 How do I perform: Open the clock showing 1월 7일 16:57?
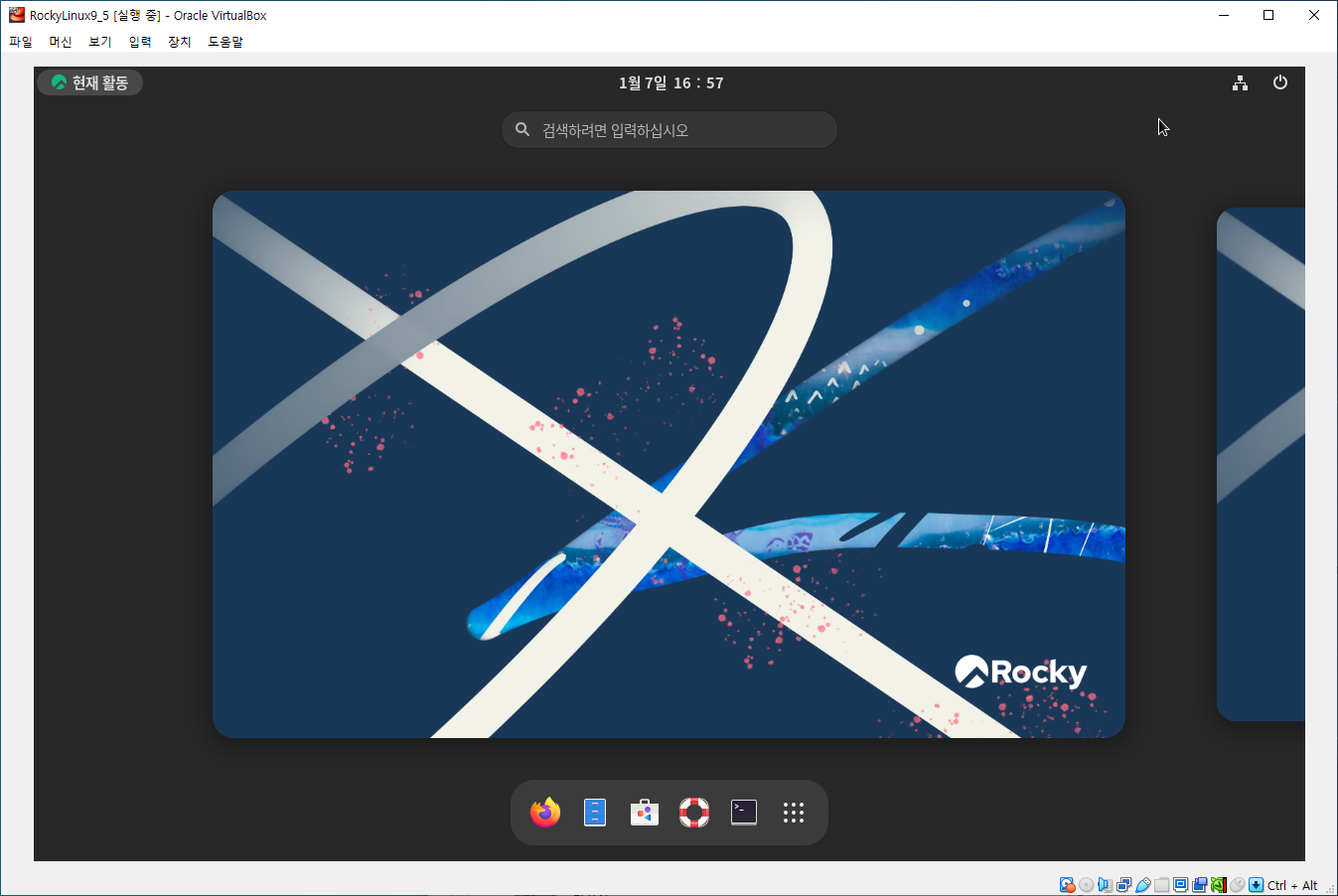671,83
